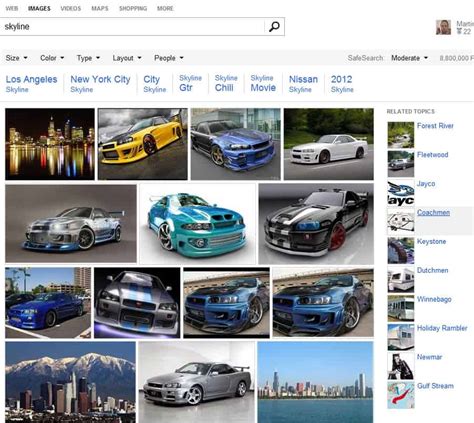Click the Fleetwood text link

[432, 155]
